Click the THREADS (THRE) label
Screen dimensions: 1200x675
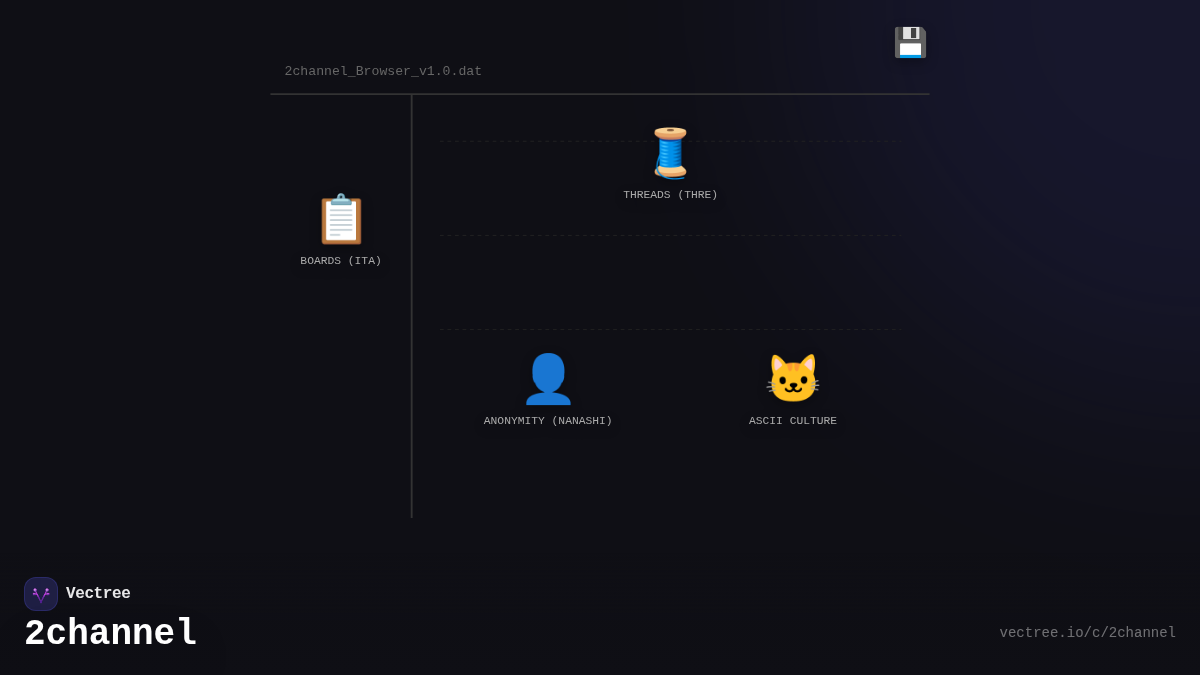click(x=670, y=195)
